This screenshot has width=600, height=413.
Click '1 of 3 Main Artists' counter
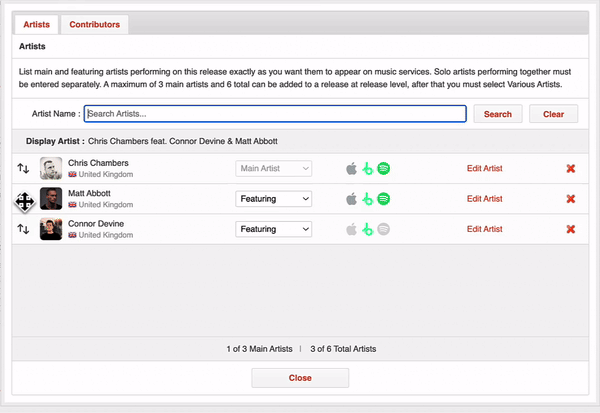[x=259, y=349]
